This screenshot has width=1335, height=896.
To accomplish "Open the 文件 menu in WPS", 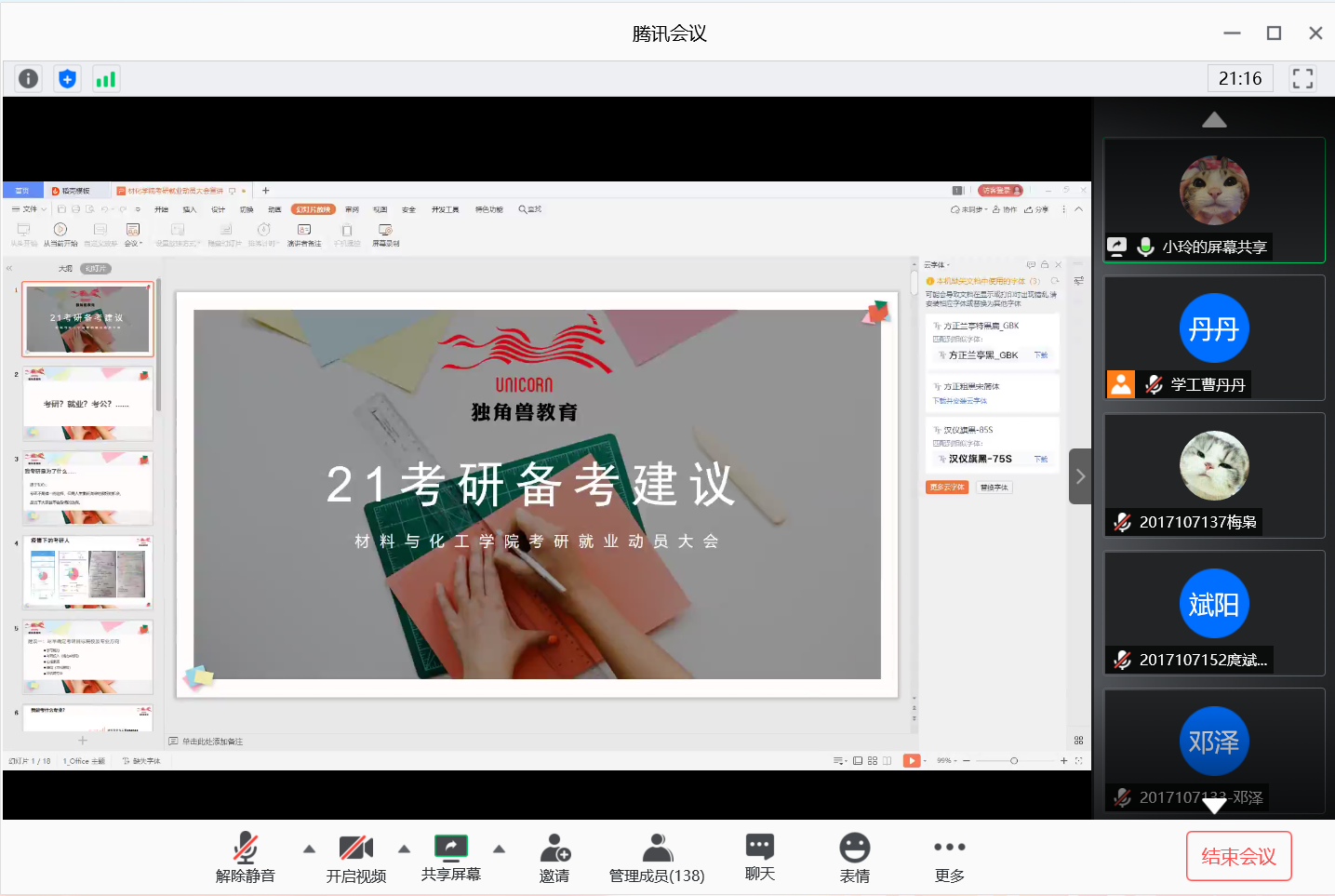I will pos(29,209).
